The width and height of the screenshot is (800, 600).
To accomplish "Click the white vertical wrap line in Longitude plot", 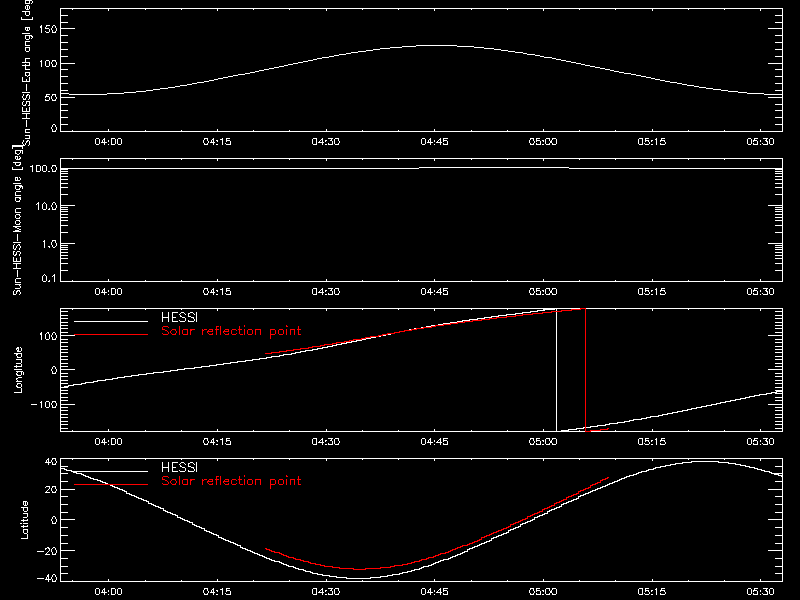I will click(557, 370).
